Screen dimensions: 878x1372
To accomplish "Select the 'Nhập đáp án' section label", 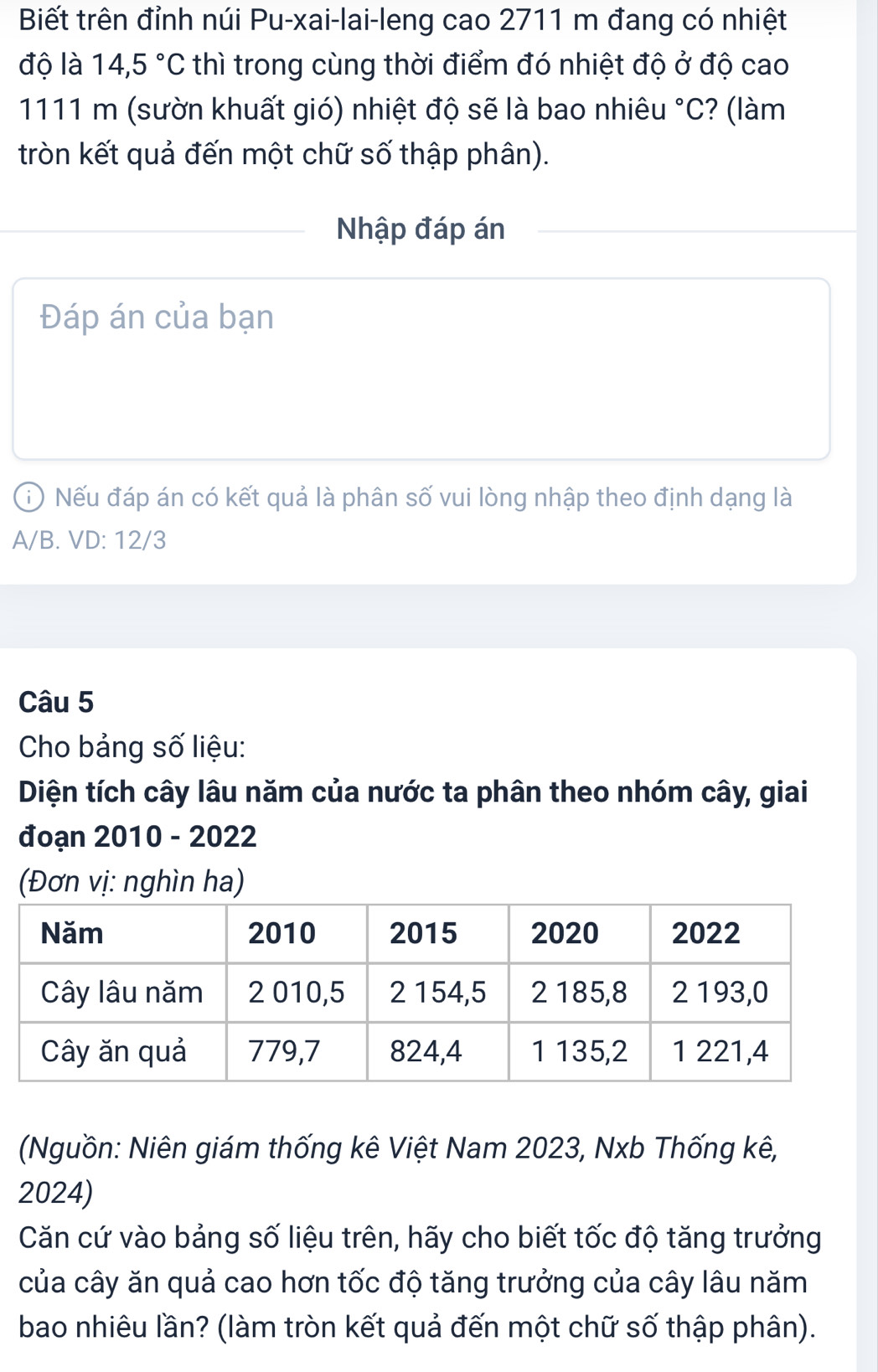I will coord(421,229).
